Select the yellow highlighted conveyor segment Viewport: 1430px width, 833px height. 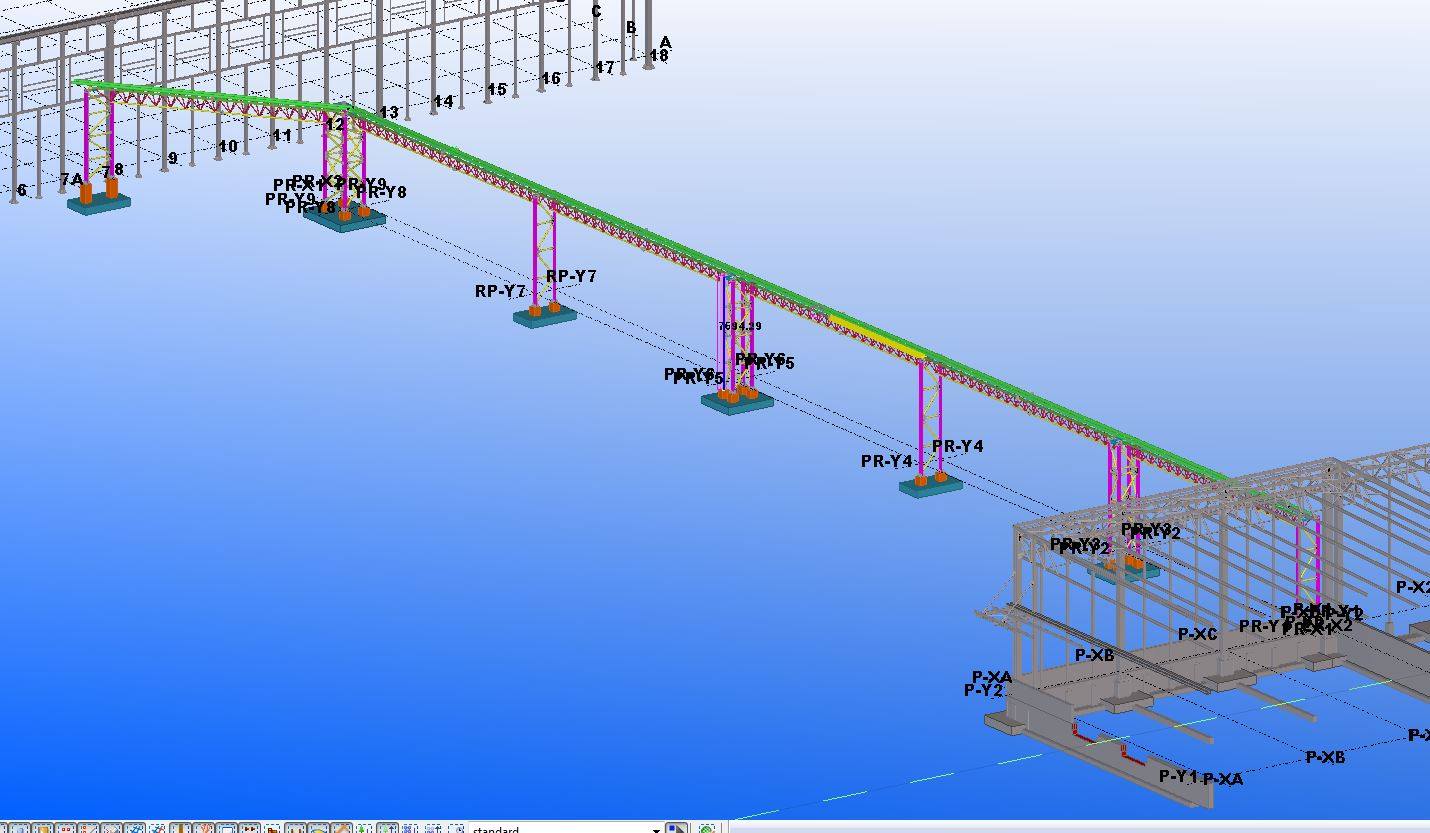pos(876,337)
